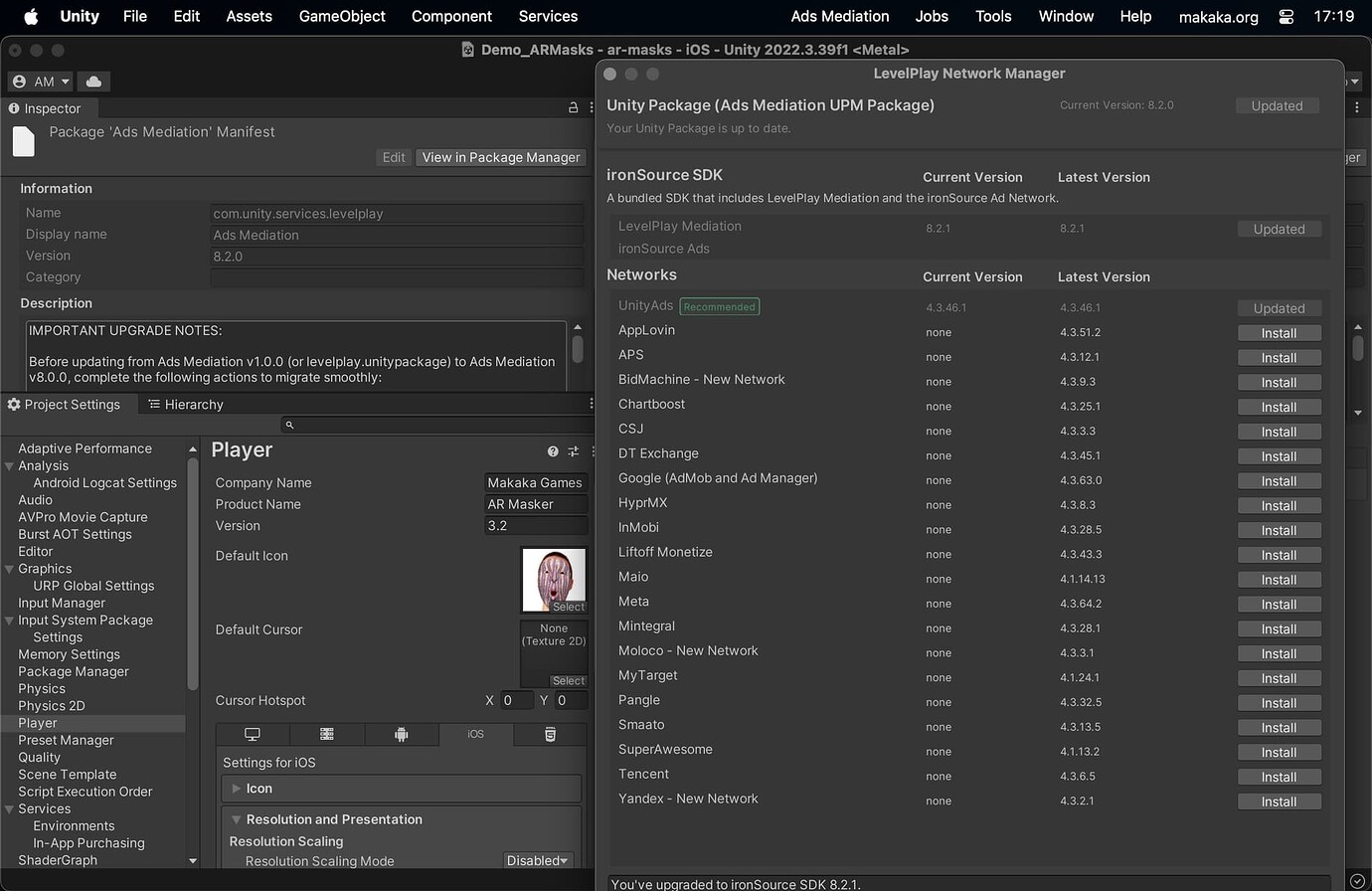Screen dimensions: 1372x891
Task: Open the Player settings help icon
Action: point(552,450)
